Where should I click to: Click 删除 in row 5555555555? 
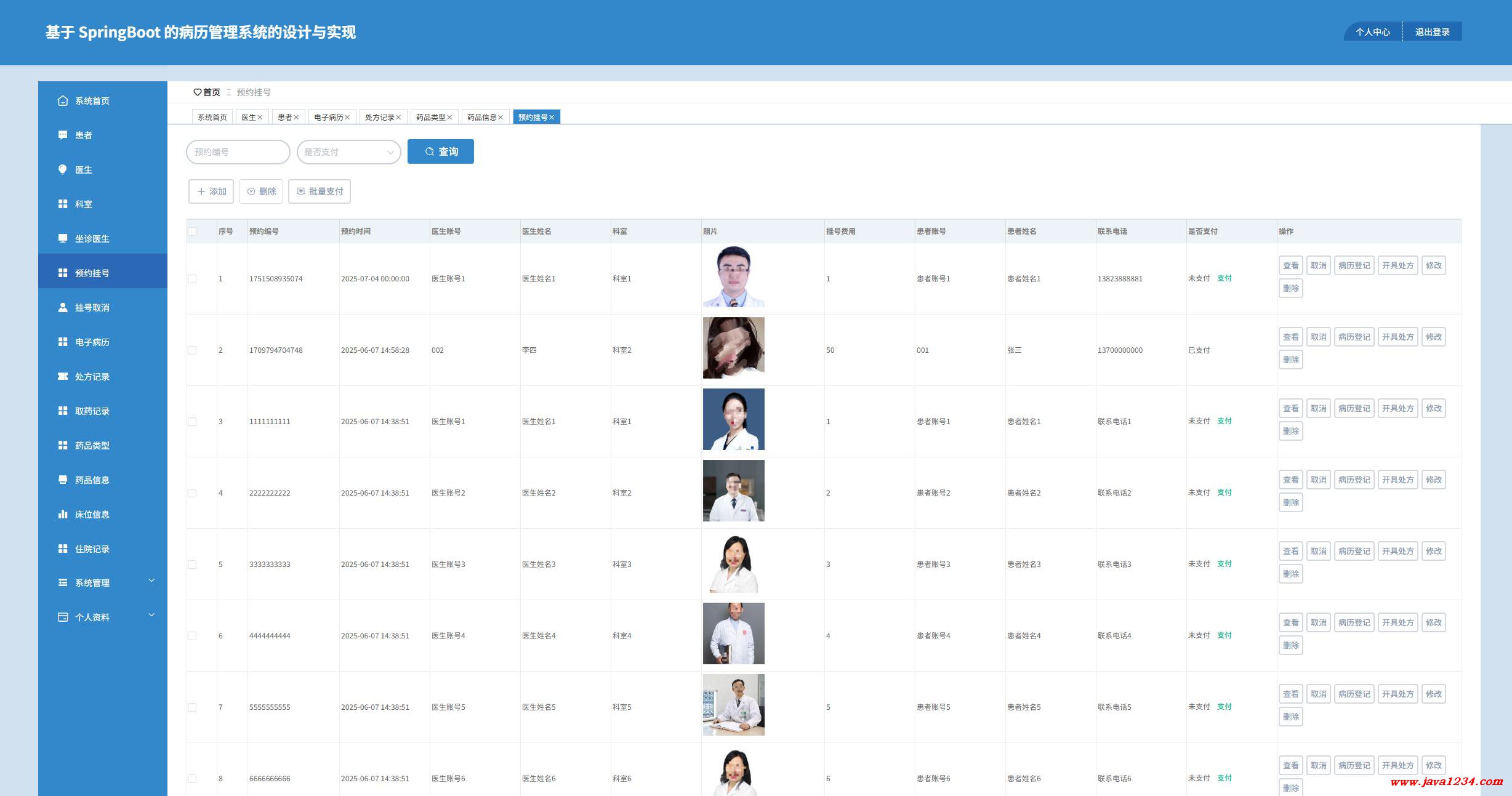tap(1290, 717)
